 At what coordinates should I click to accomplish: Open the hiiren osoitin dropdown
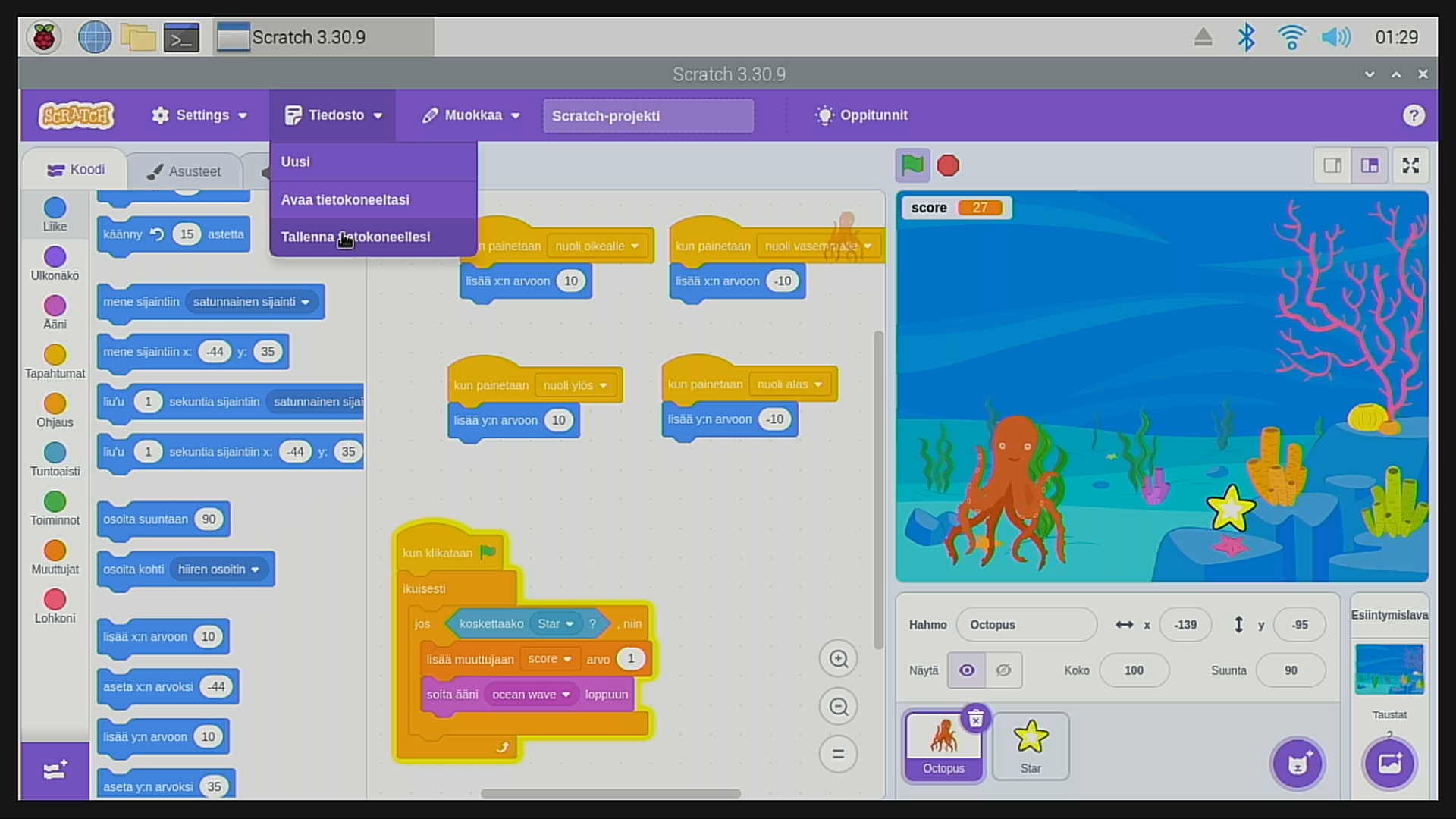coord(218,570)
